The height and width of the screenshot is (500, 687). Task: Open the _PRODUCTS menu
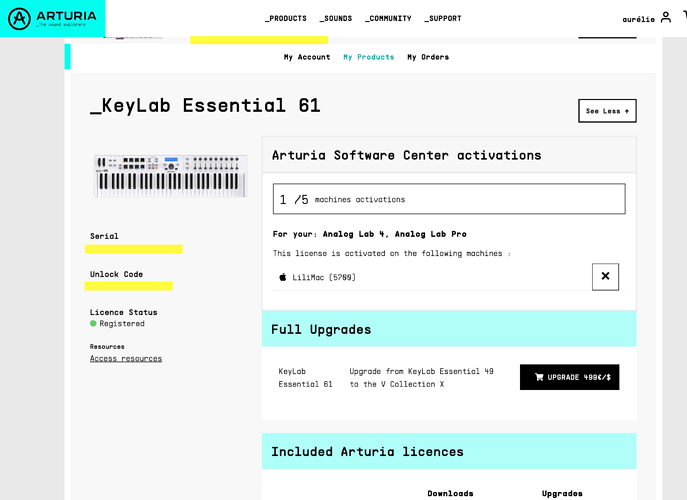(x=286, y=18)
